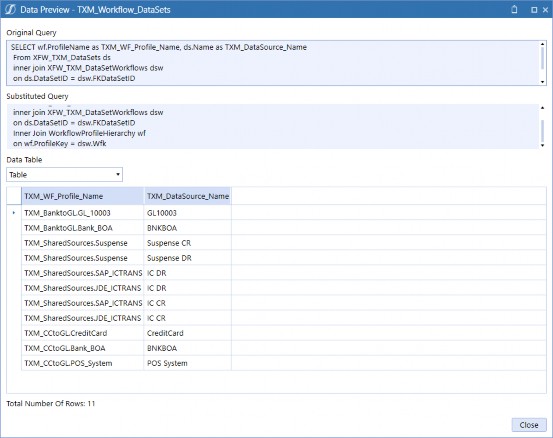Click the Close button
The width and height of the screenshot is (553, 438).
(x=529, y=425)
